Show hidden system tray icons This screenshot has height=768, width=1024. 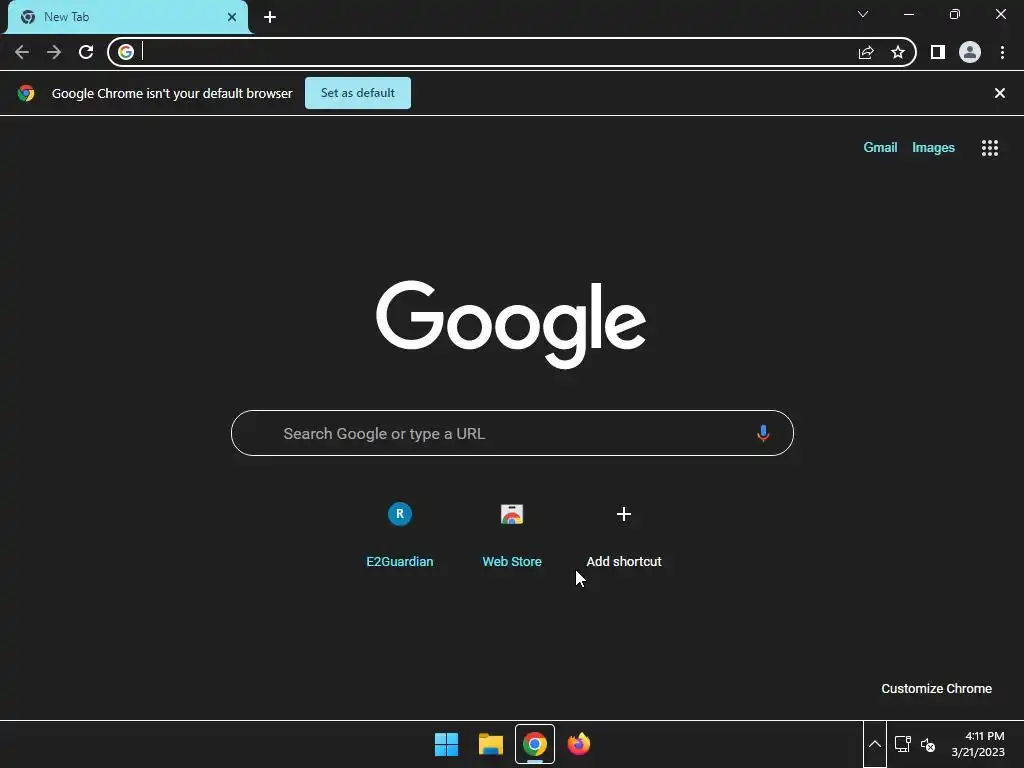click(875, 744)
